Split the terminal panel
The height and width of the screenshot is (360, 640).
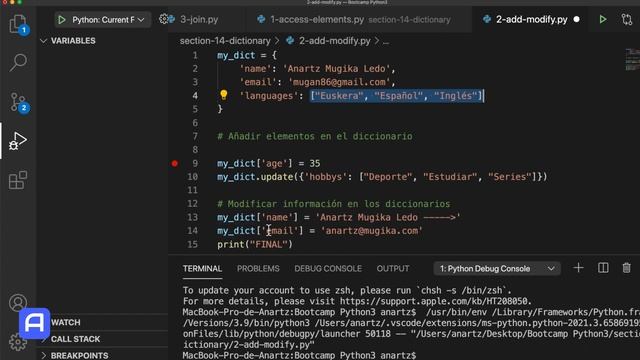click(603, 268)
